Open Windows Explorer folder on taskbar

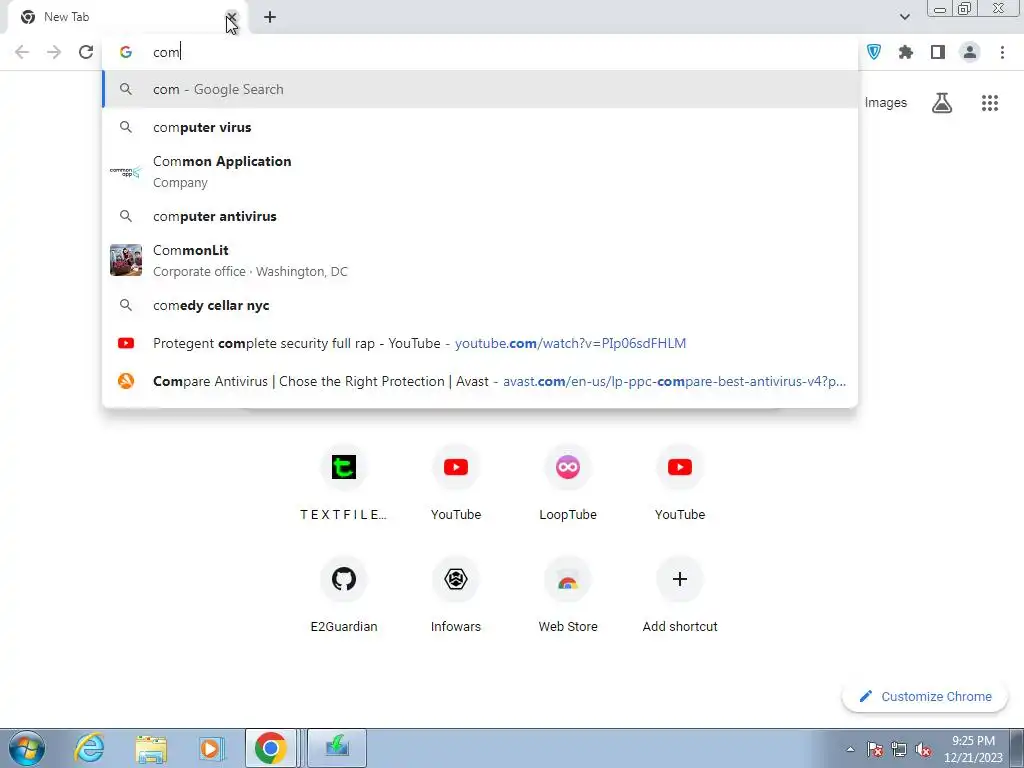[x=151, y=748]
